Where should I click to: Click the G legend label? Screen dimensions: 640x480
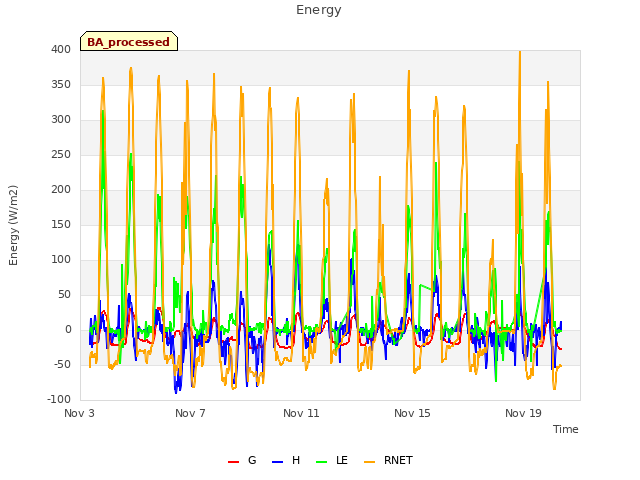tap(252, 460)
